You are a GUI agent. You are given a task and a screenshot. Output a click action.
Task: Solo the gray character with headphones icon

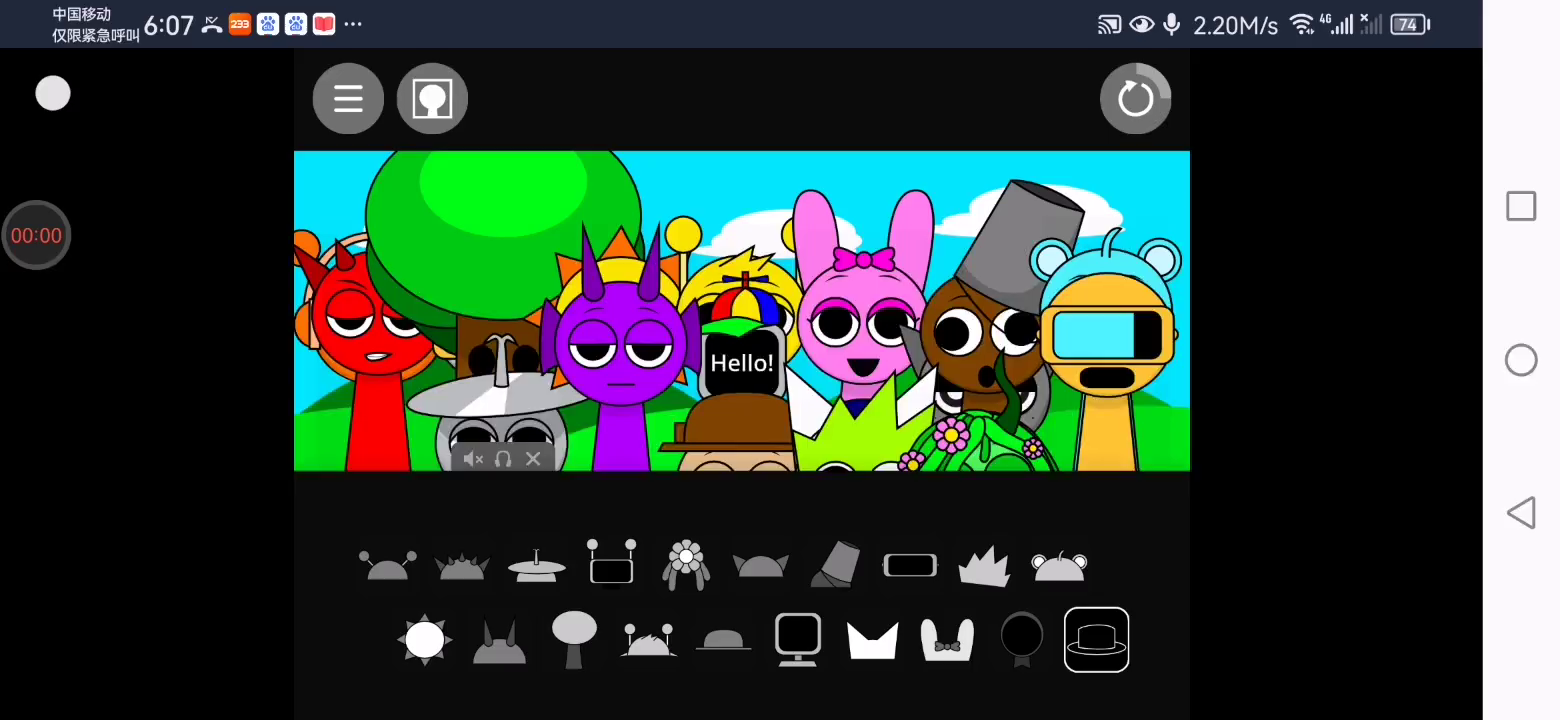pos(503,459)
